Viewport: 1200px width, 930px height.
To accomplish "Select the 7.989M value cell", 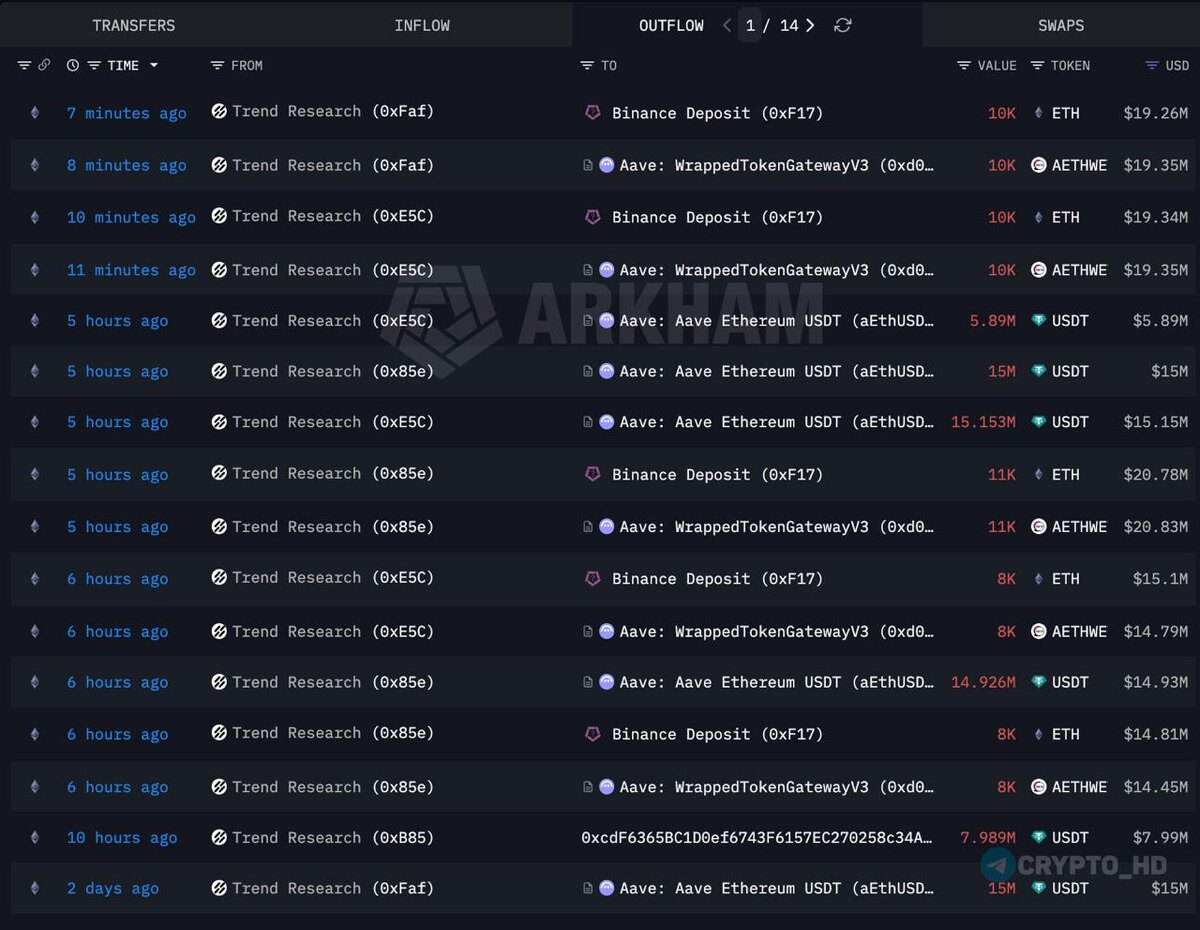I will click(x=988, y=838).
